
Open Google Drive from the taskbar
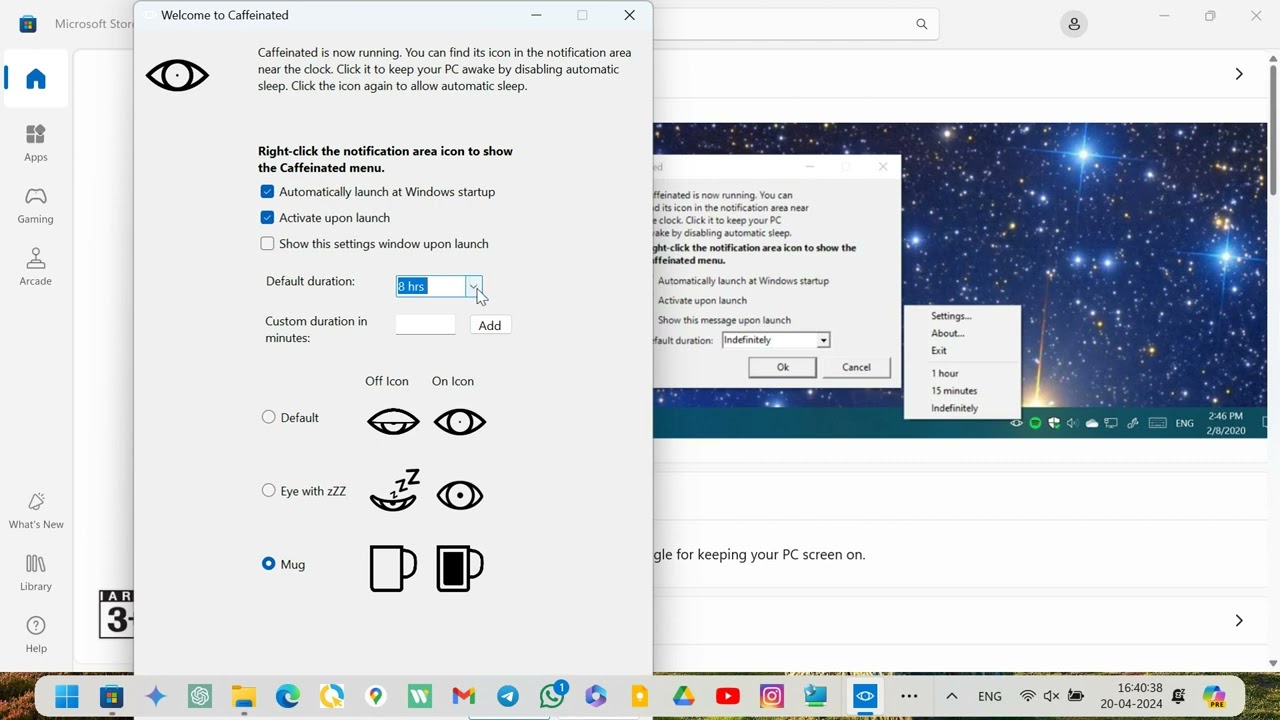pos(684,696)
